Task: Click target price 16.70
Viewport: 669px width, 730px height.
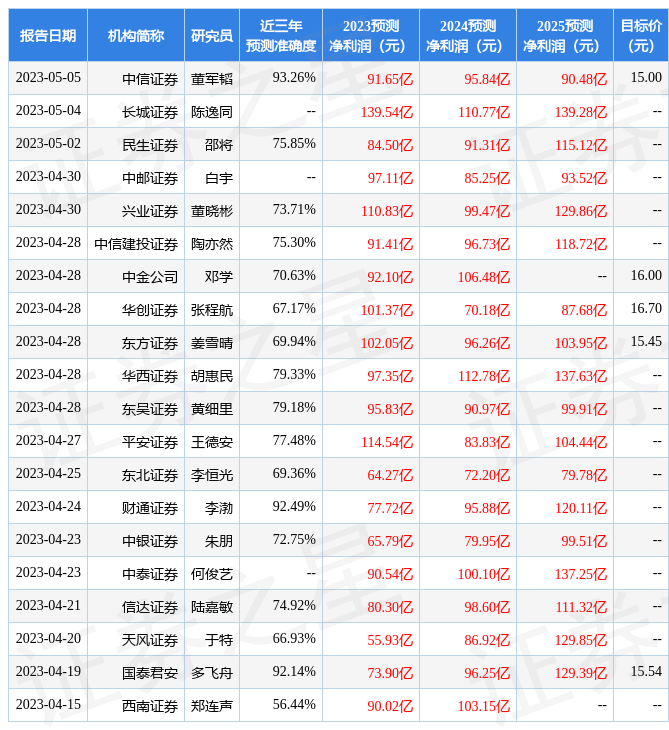Action: click(x=646, y=308)
